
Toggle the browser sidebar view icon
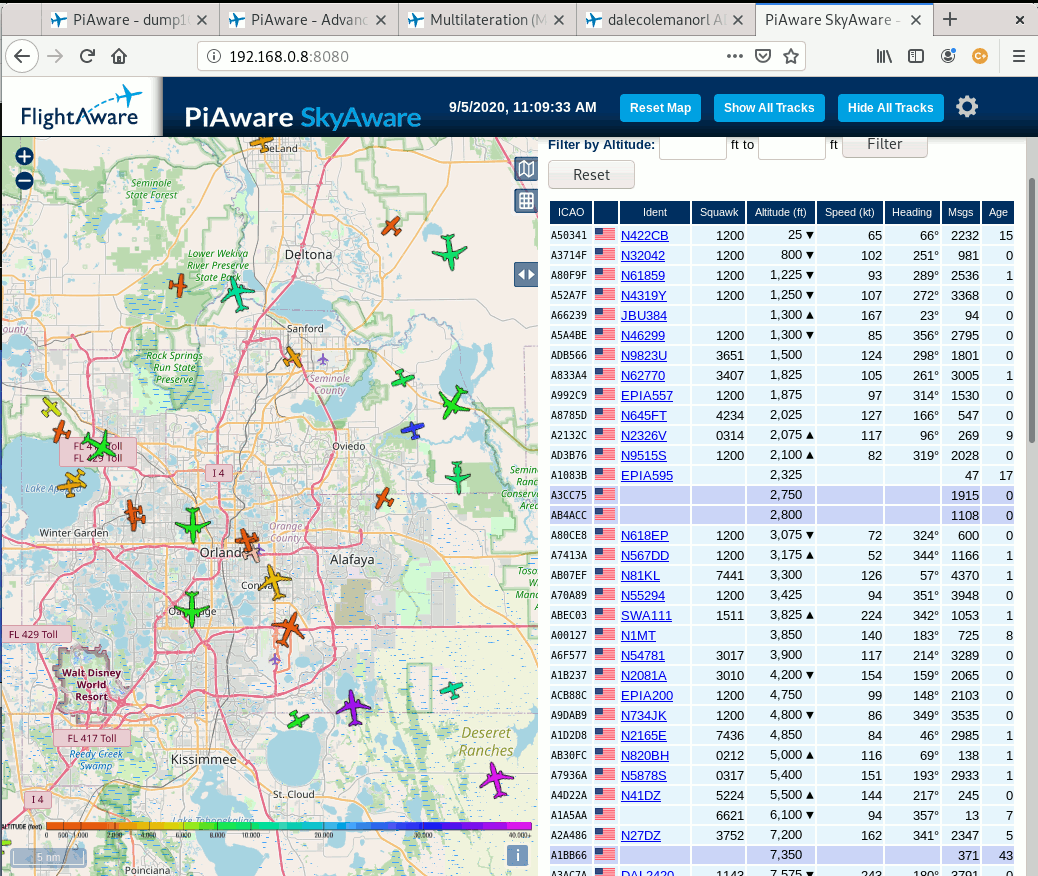[x=916, y=56]
